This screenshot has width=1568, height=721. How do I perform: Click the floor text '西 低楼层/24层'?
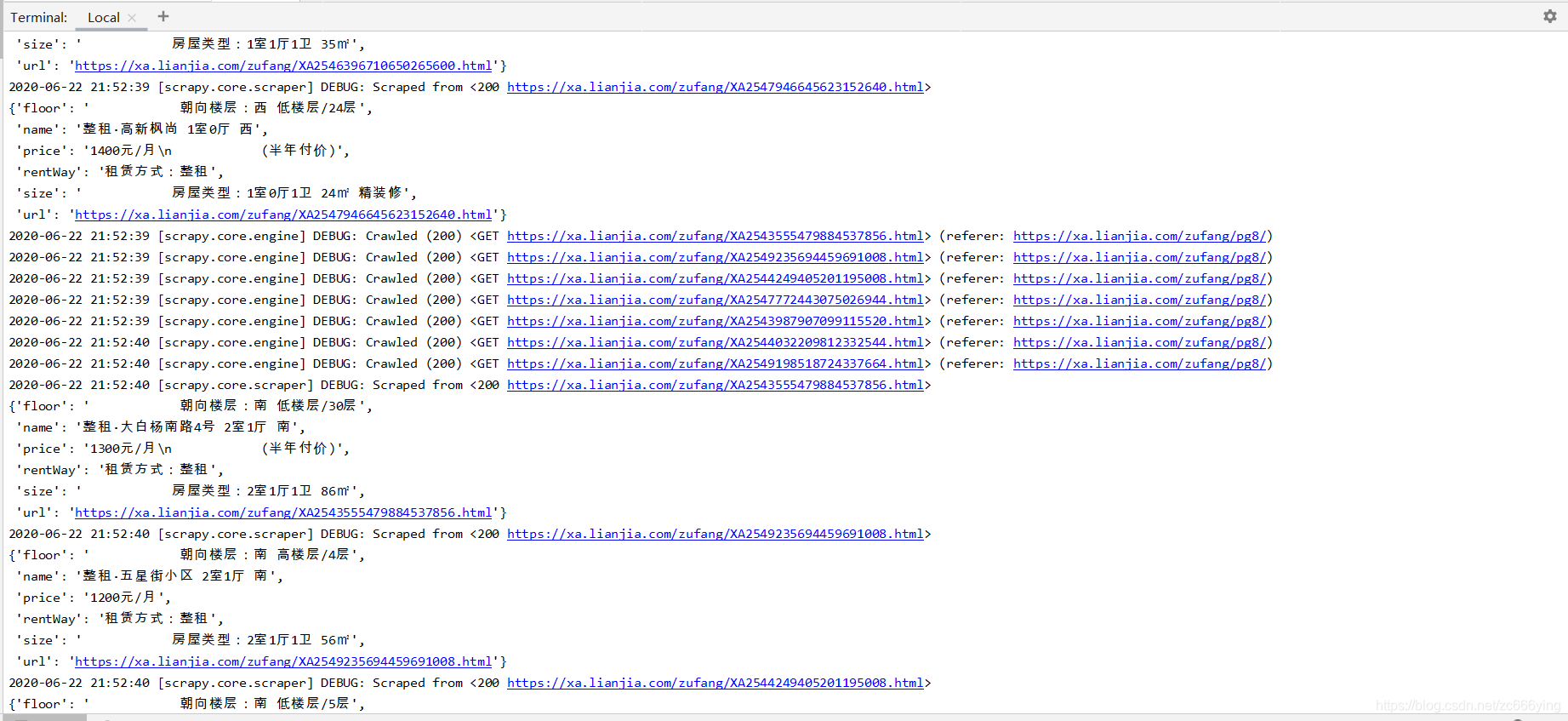click(x=305, y=108)
